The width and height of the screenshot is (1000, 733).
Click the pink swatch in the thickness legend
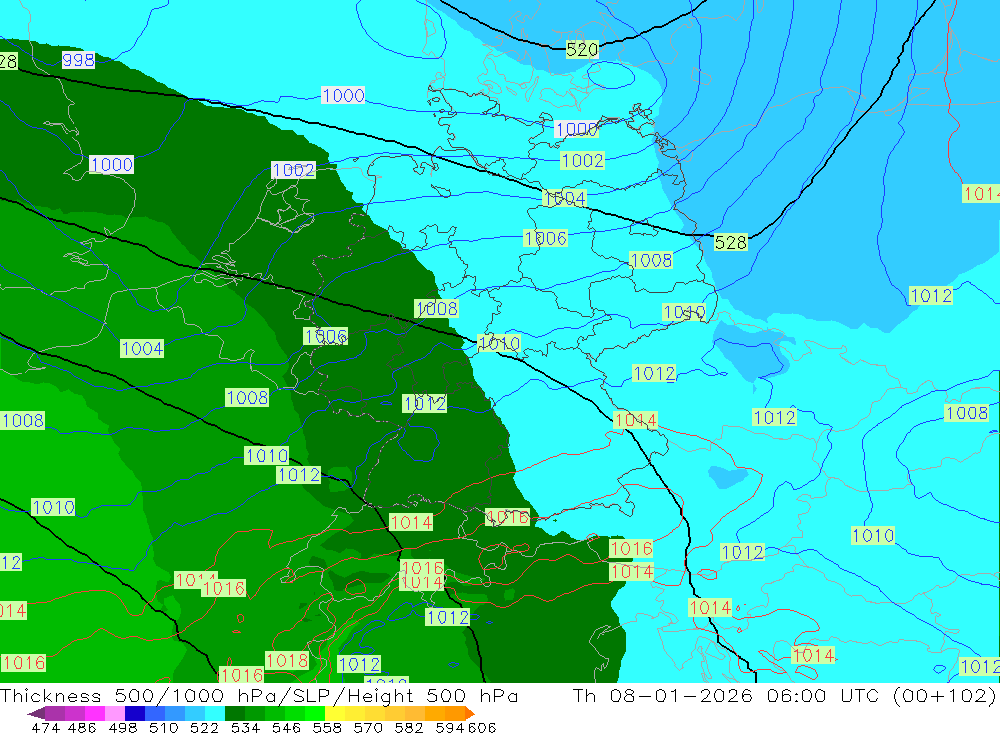[115, 713]
